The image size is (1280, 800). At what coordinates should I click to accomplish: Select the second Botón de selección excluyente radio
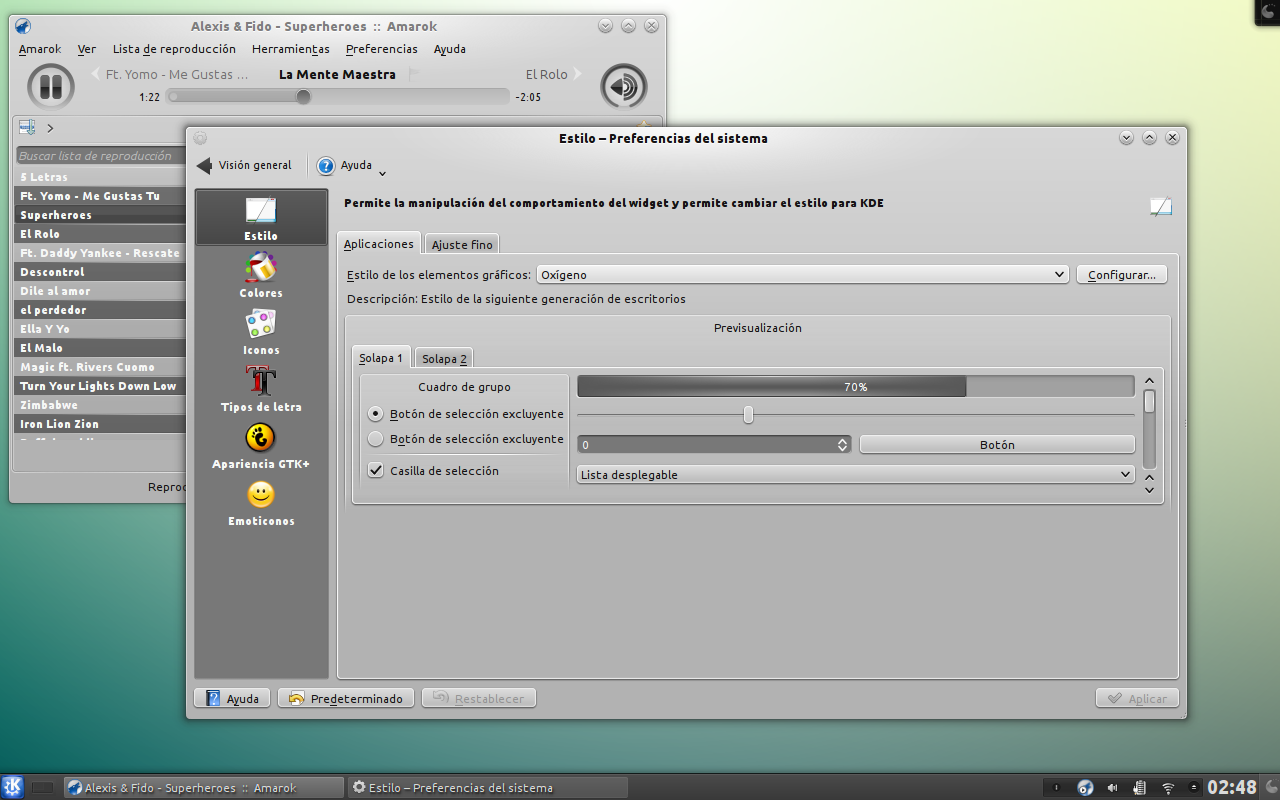coord(376,439)
